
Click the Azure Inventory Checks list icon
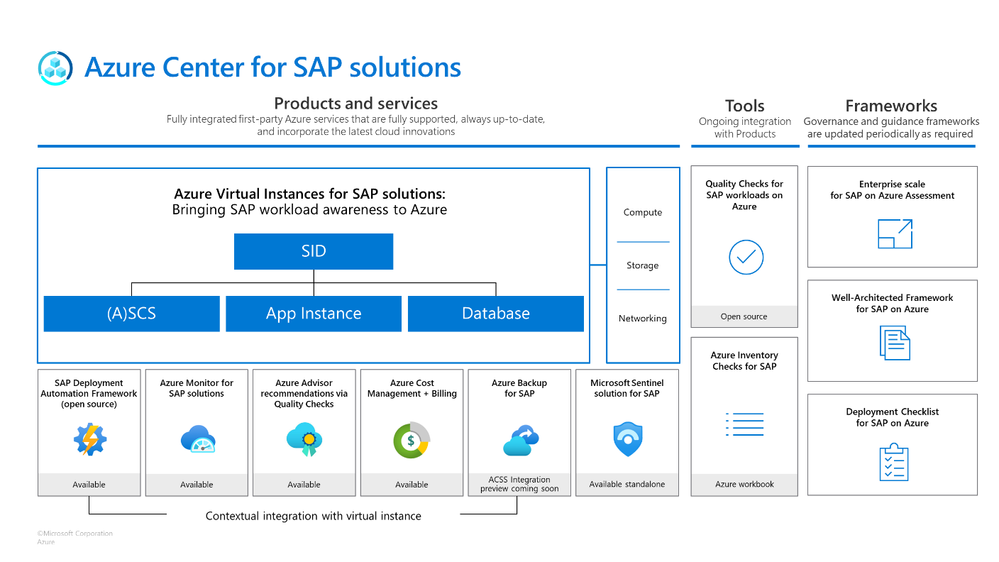coord(745,424)
